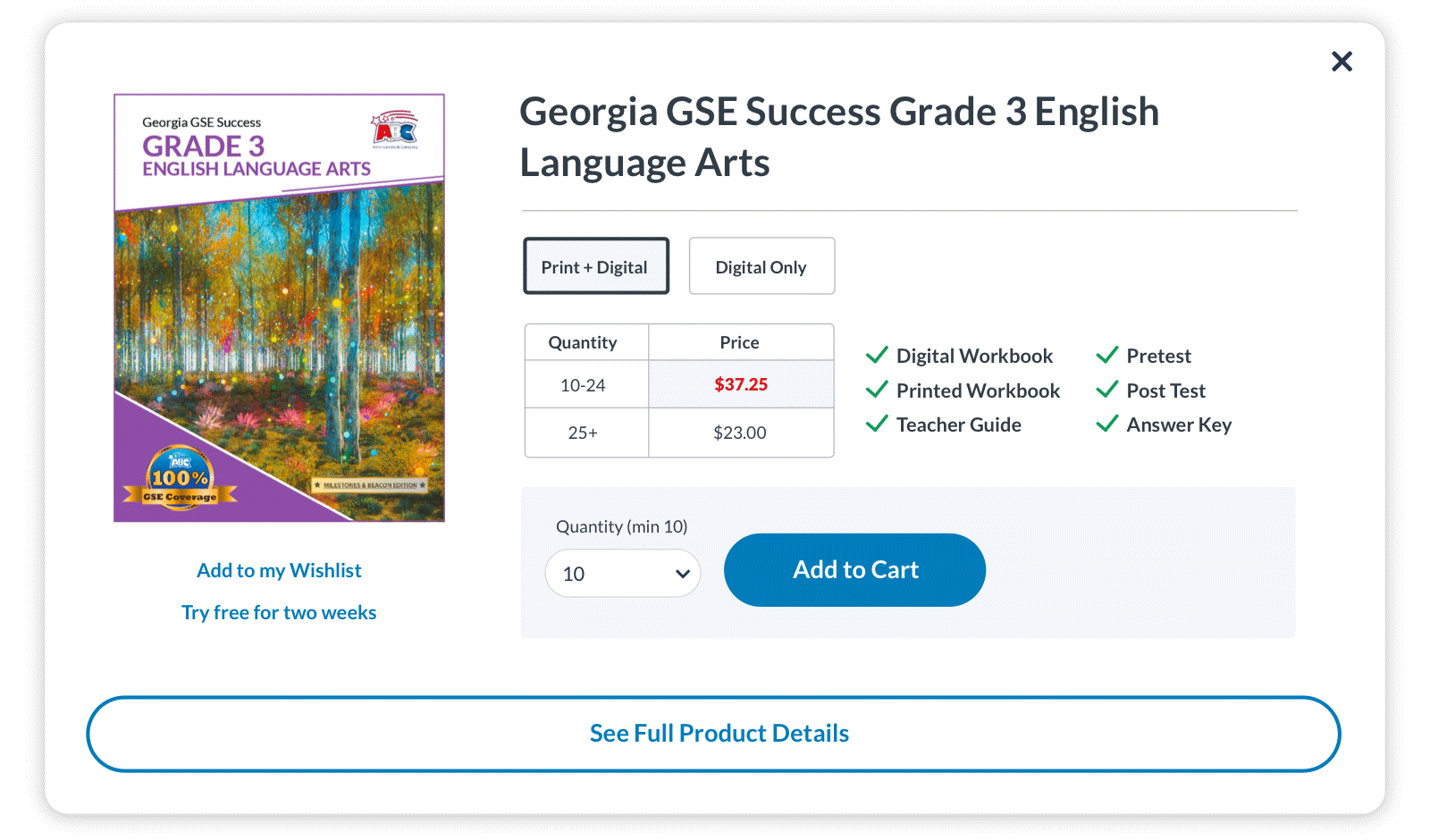Click the Answer Key checkmark icon
Image resolution: width=1430 pixels, height=840 pixels.
point(1107,424)
